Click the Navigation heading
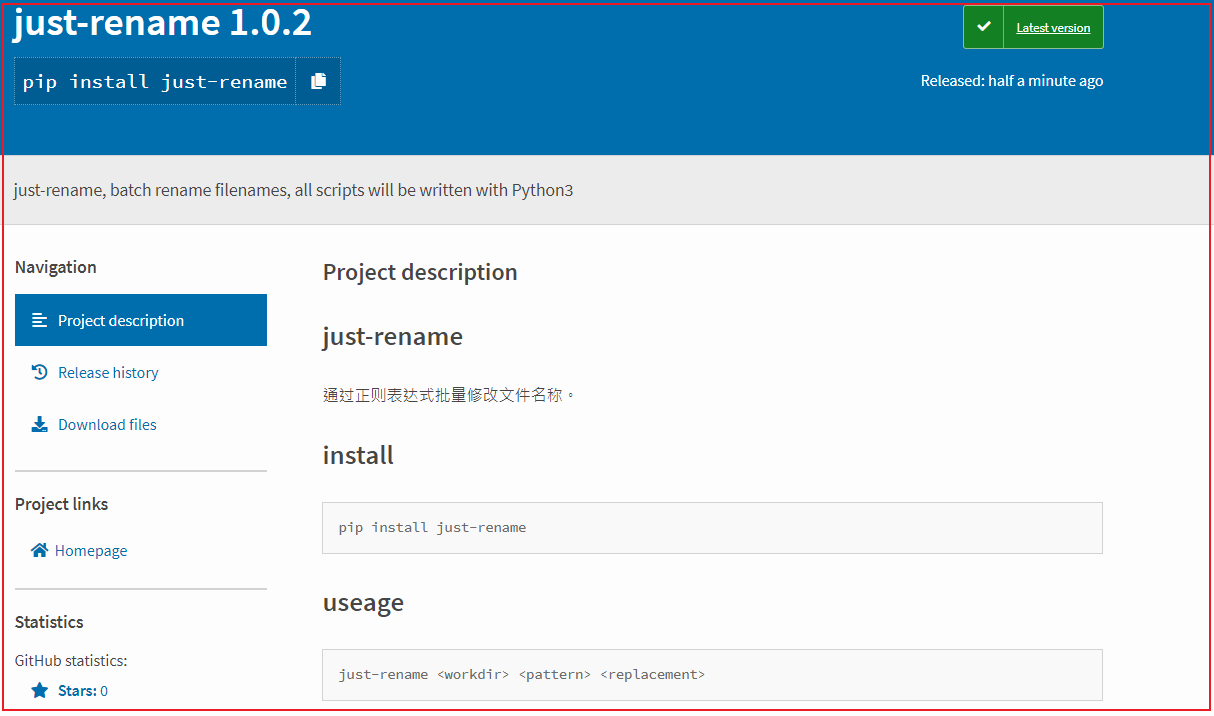 [56, 267]
